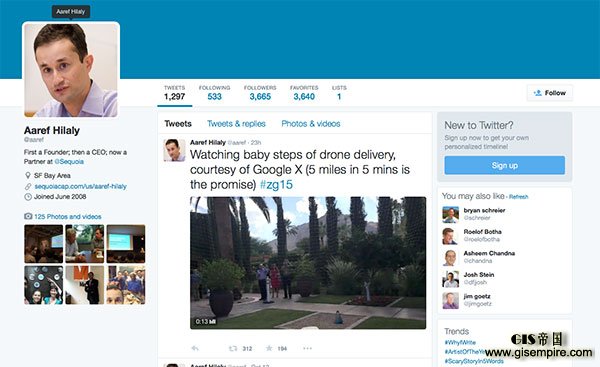Screen dimensions: 600x367
Task: Open group photo thumbnail in blue shirts
Action: click(126, 285)
